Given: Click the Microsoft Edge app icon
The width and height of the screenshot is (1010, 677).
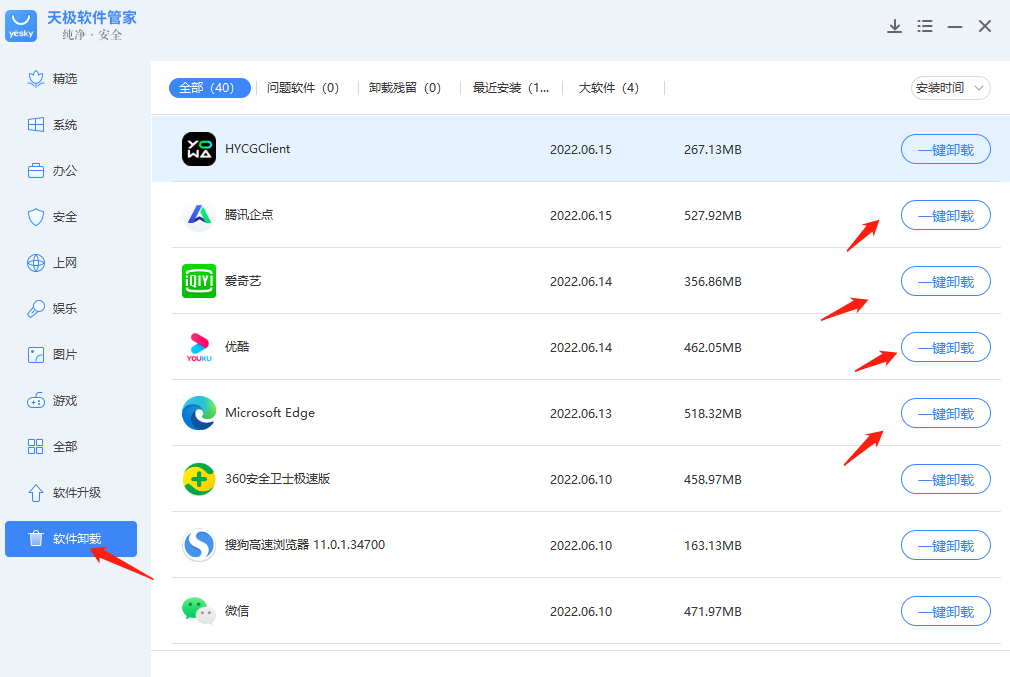Looking at the screenshot, I should point(199,413).
